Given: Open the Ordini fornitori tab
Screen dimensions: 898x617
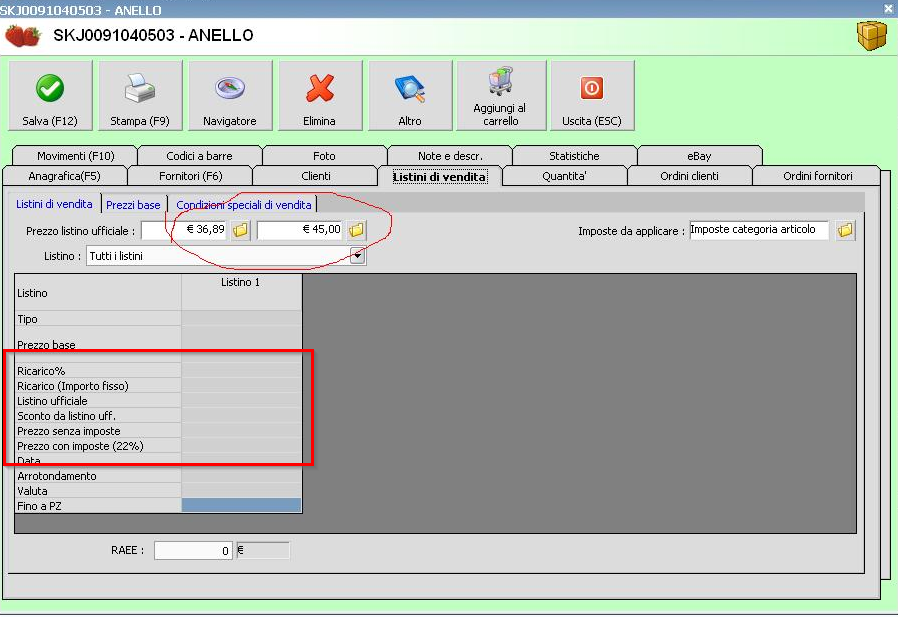Looking at the screenshot, I should (x=818, y=176).
